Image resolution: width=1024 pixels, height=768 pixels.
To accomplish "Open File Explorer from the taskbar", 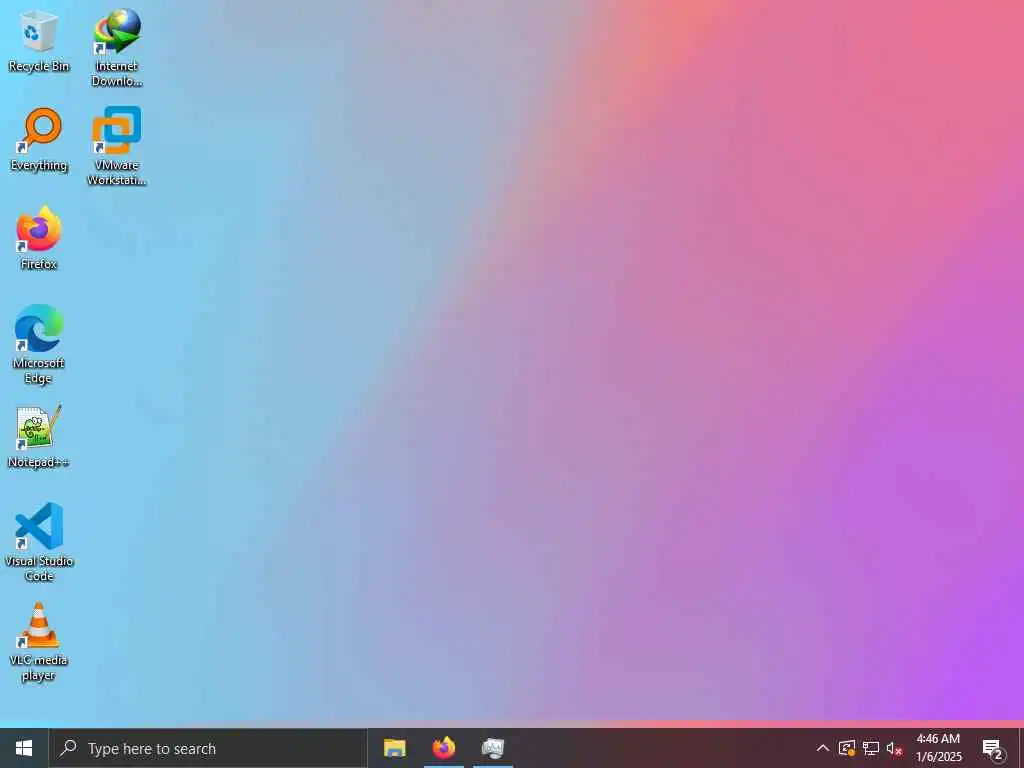I will pos(394,748).
